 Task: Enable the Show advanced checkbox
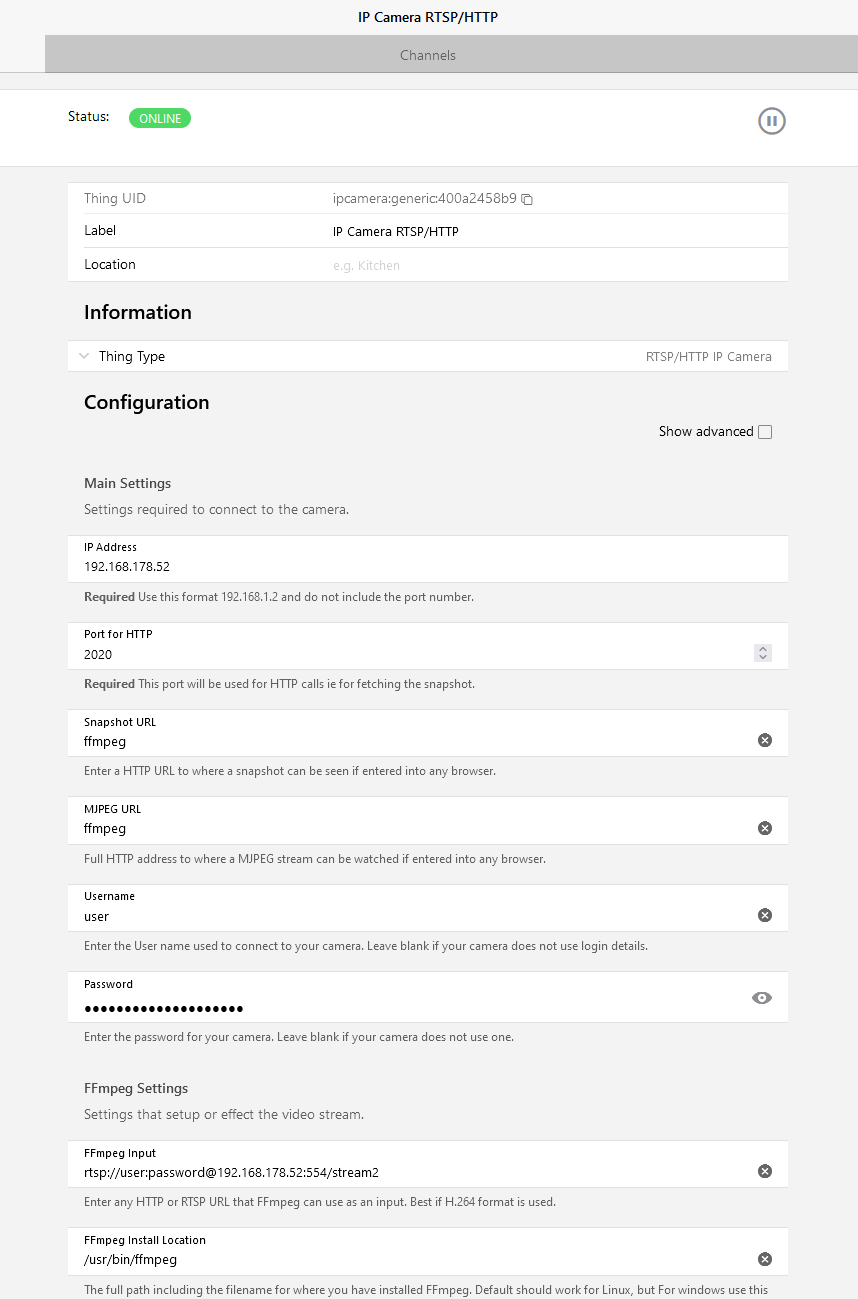pos(765,432)
